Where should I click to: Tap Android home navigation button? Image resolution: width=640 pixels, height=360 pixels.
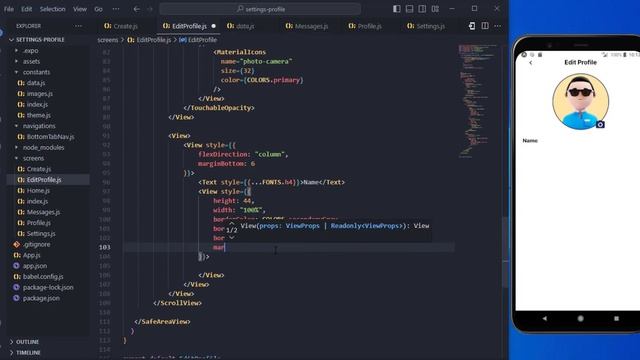pyautogui.click(x=580, y=318)
